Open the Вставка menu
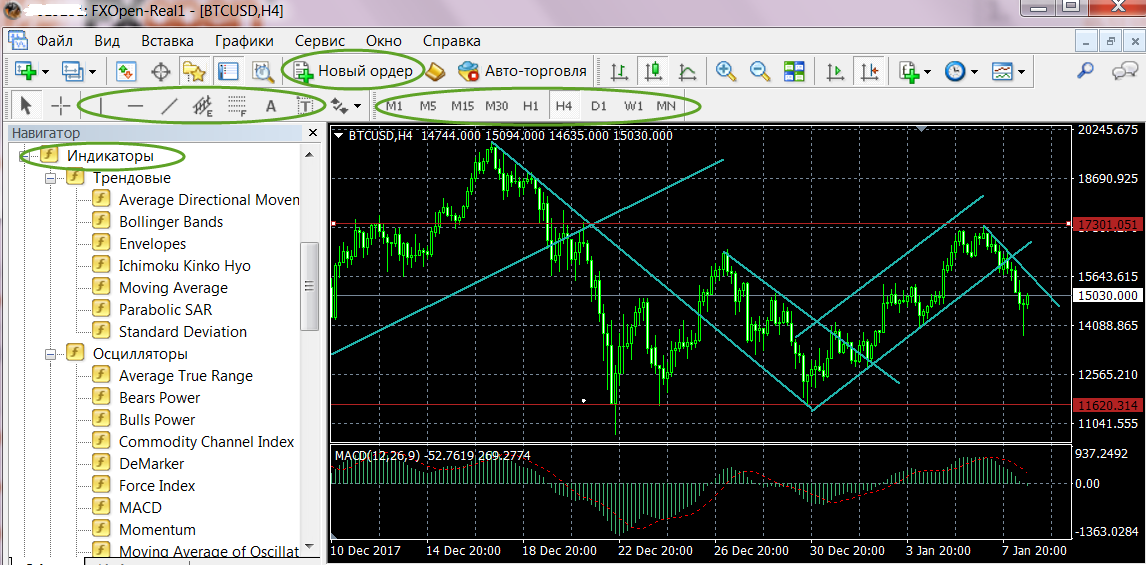The width and height of the screenshot is (1146, 565). pos(167,40)
